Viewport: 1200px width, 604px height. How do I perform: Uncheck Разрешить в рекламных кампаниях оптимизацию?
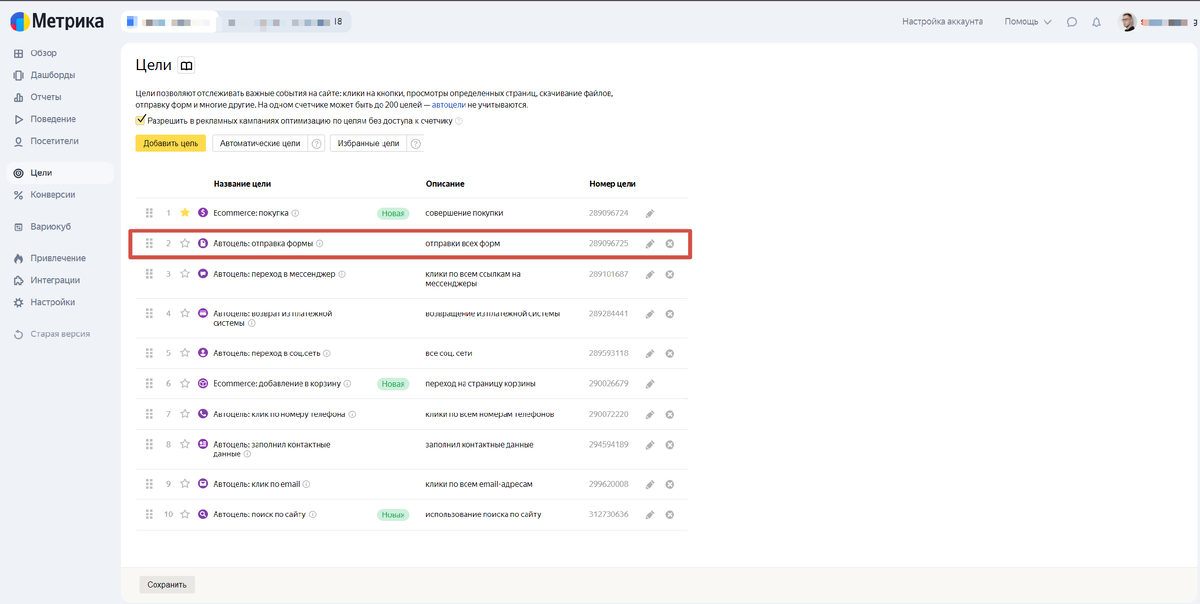pyautogui.click(x=141, y=120)
